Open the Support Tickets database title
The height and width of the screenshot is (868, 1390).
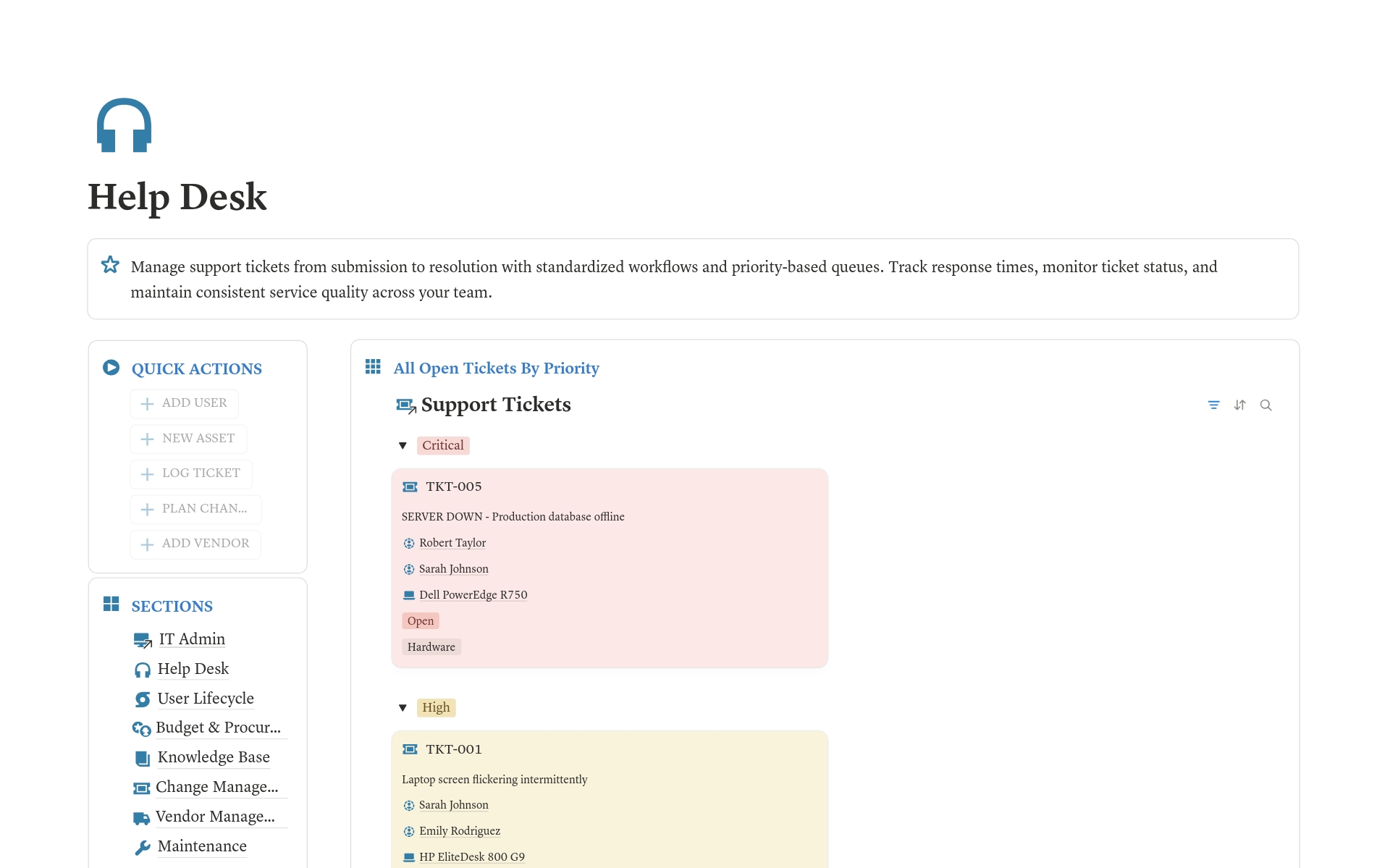point(496,404)
